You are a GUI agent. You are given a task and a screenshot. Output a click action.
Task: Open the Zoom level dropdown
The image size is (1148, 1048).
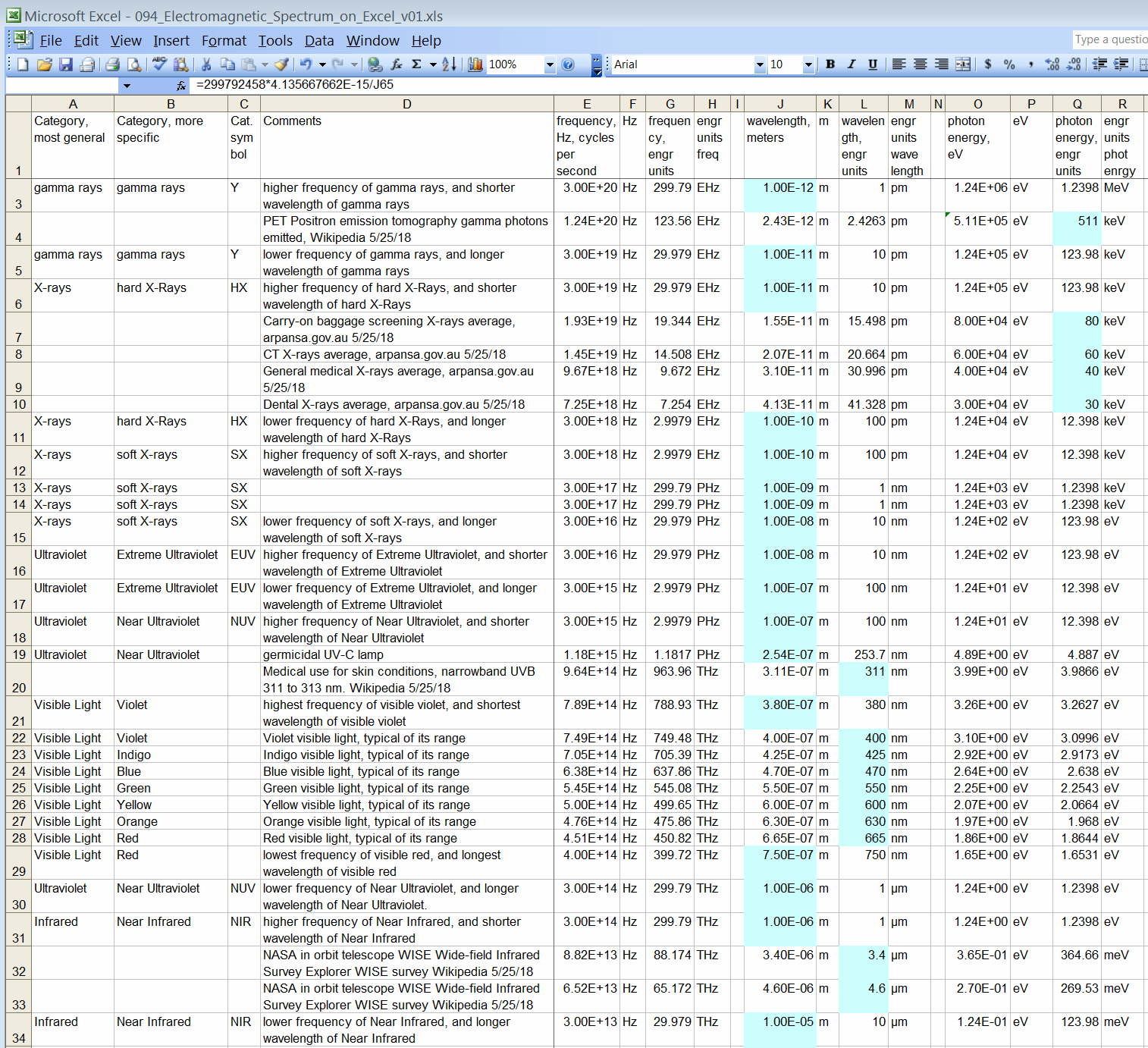[x=551, y=64]
